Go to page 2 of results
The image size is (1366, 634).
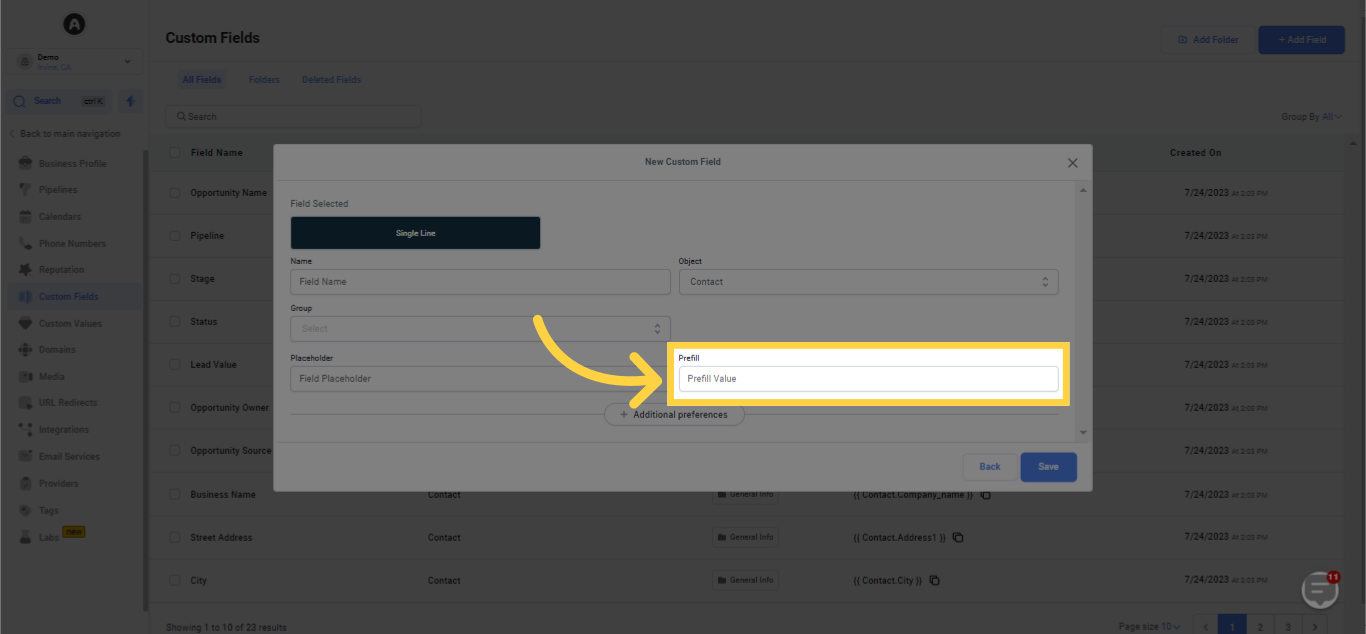click(x=1260, y=627)
